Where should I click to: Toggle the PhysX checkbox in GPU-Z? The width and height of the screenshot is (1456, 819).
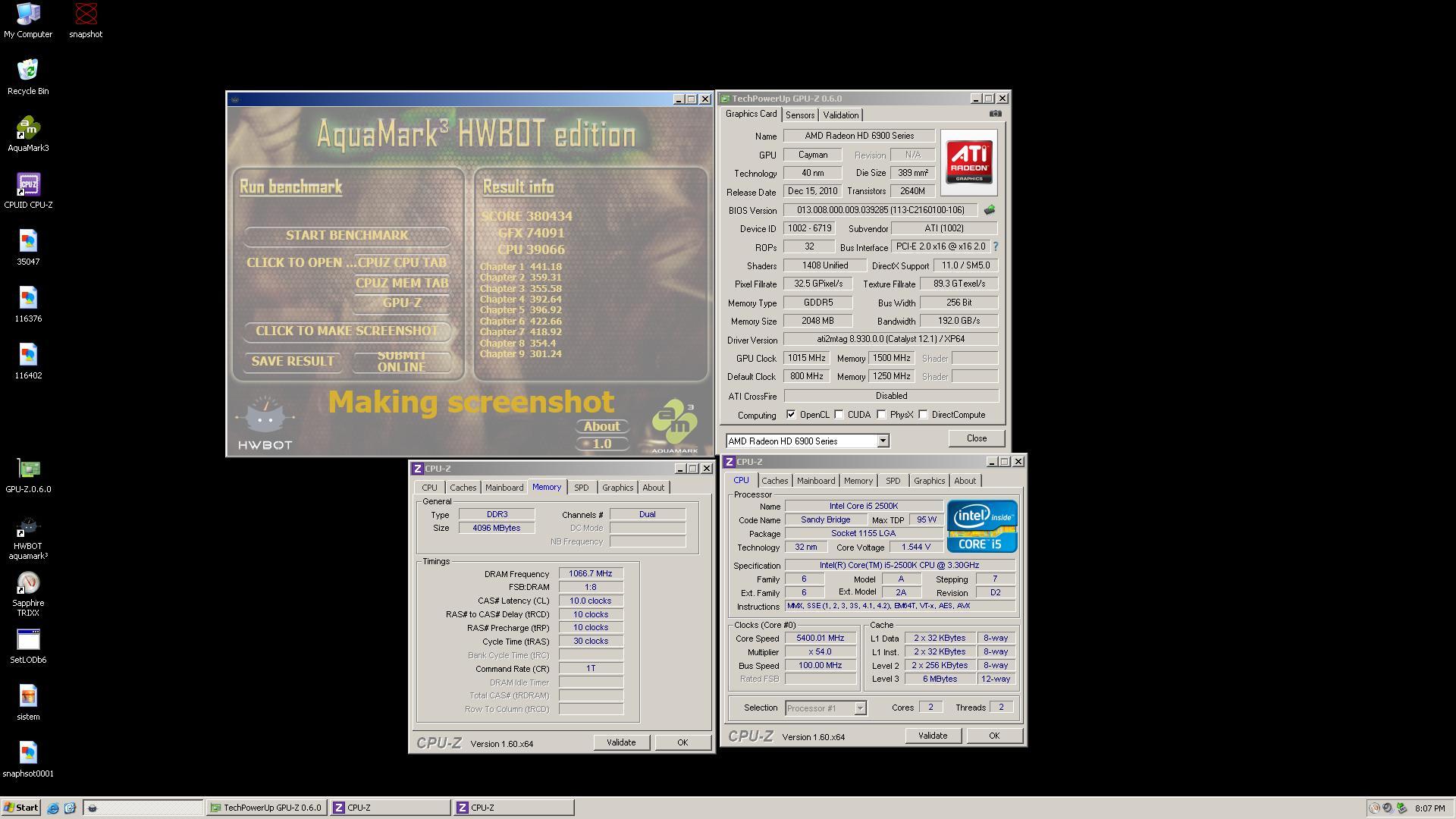pyautogui.click(x=881, y=415)
